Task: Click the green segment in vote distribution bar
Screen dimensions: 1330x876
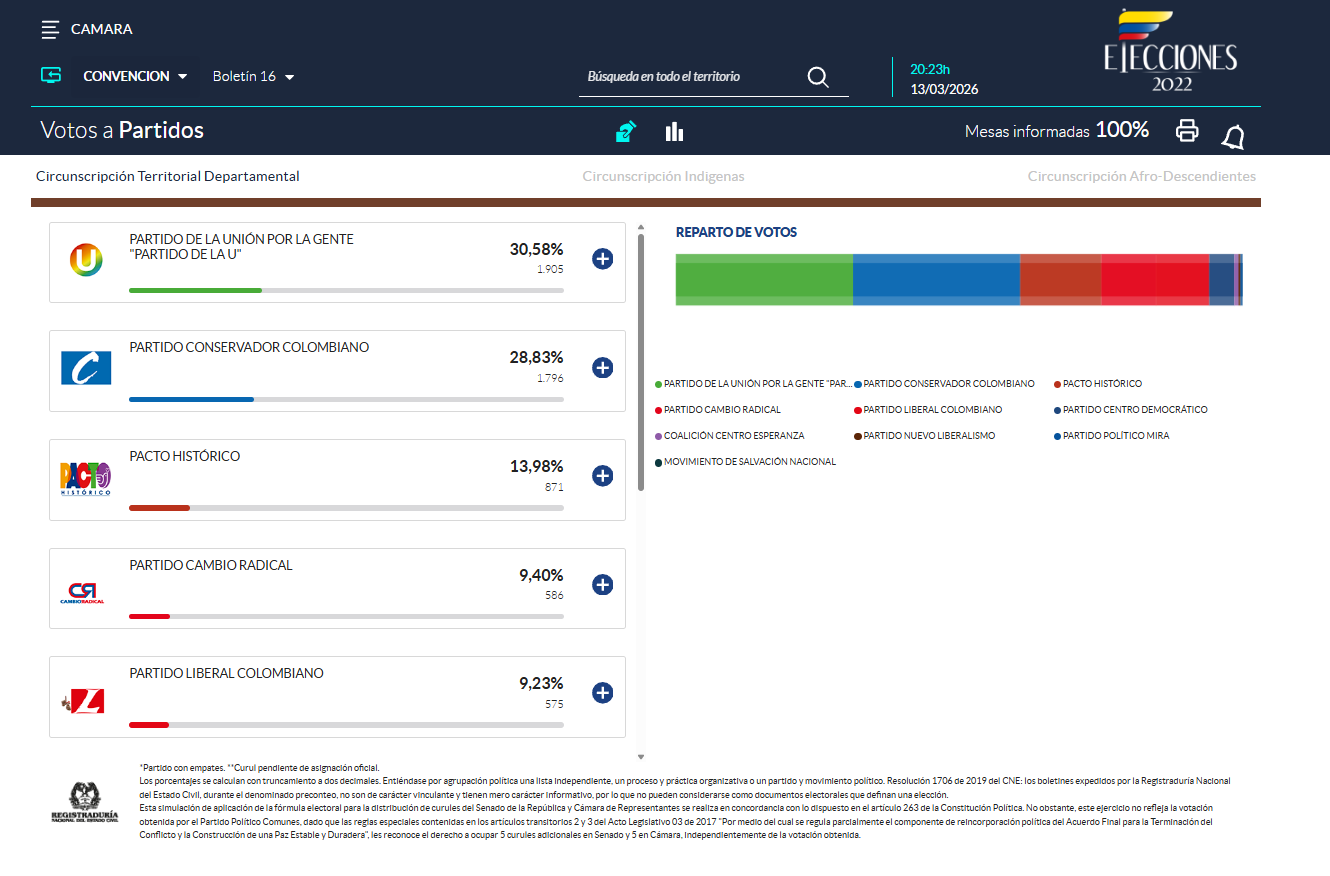Action: (x=764, y=279)
